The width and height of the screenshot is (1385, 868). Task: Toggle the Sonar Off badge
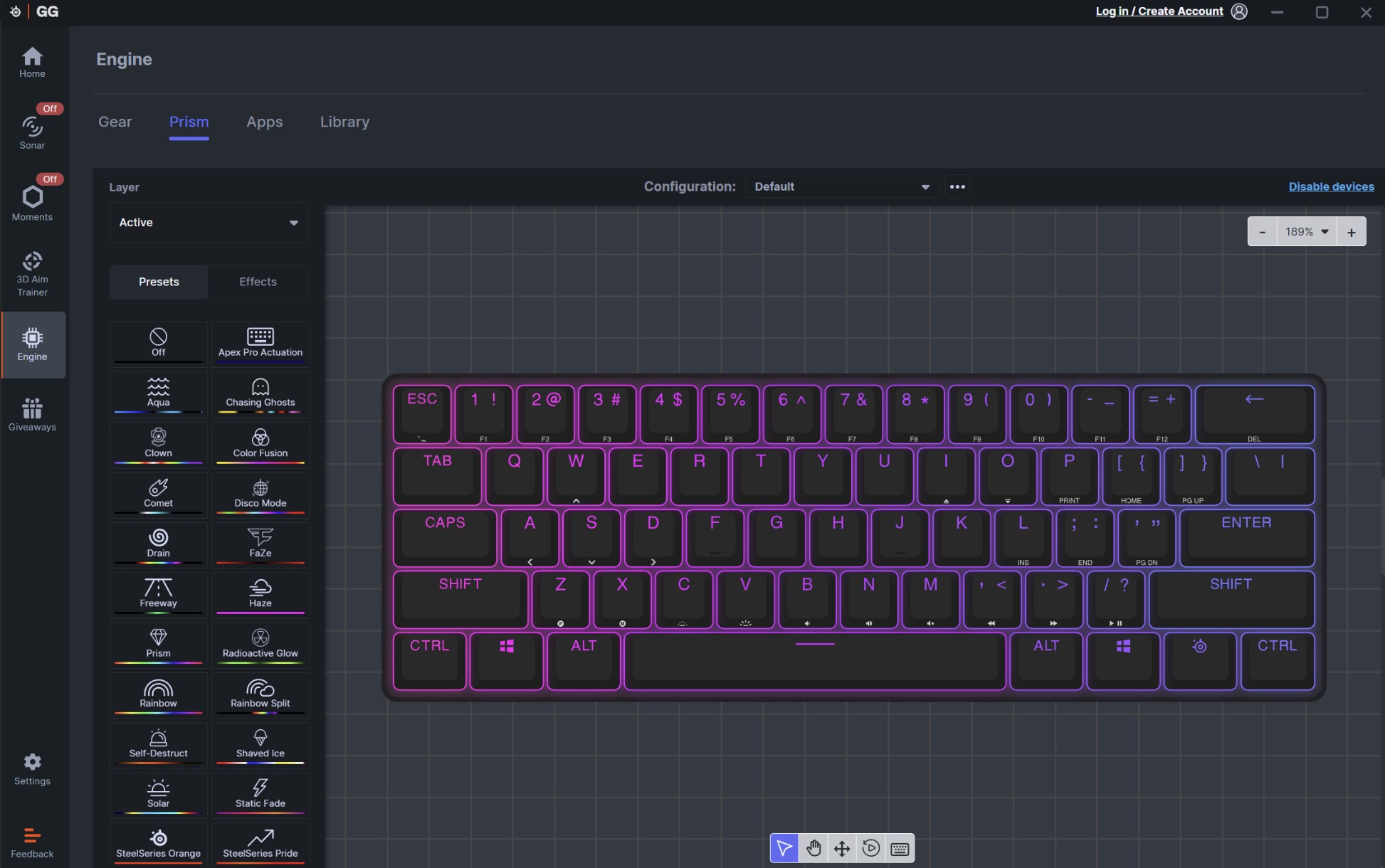(50, 109)
